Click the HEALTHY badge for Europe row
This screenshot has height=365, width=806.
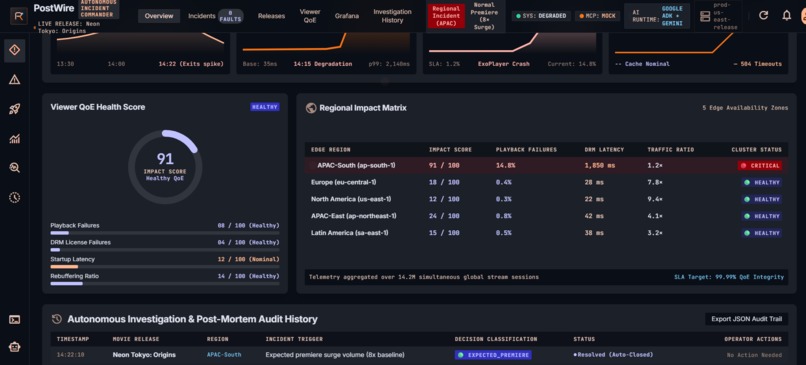(x=762, y=182)
